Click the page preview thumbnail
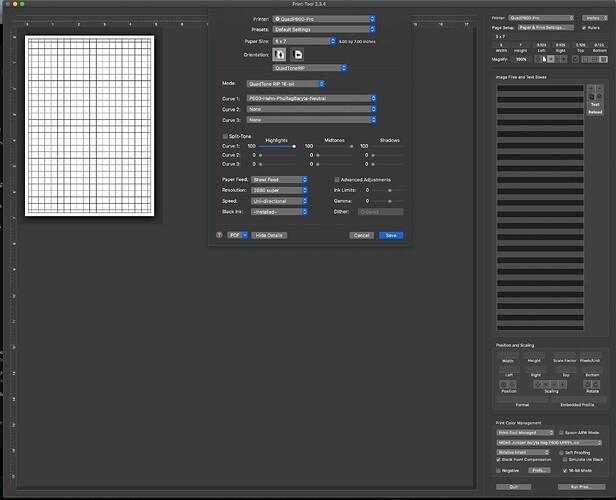This screenshot has height=500, width=616. [x=91, y=125]
